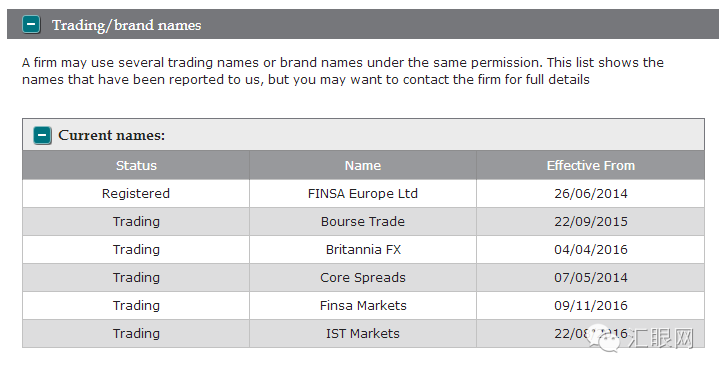Click the Bourse Trade name cell
Image resolution: width=719 pixels, height=374 pixels.
click(363, 221)
